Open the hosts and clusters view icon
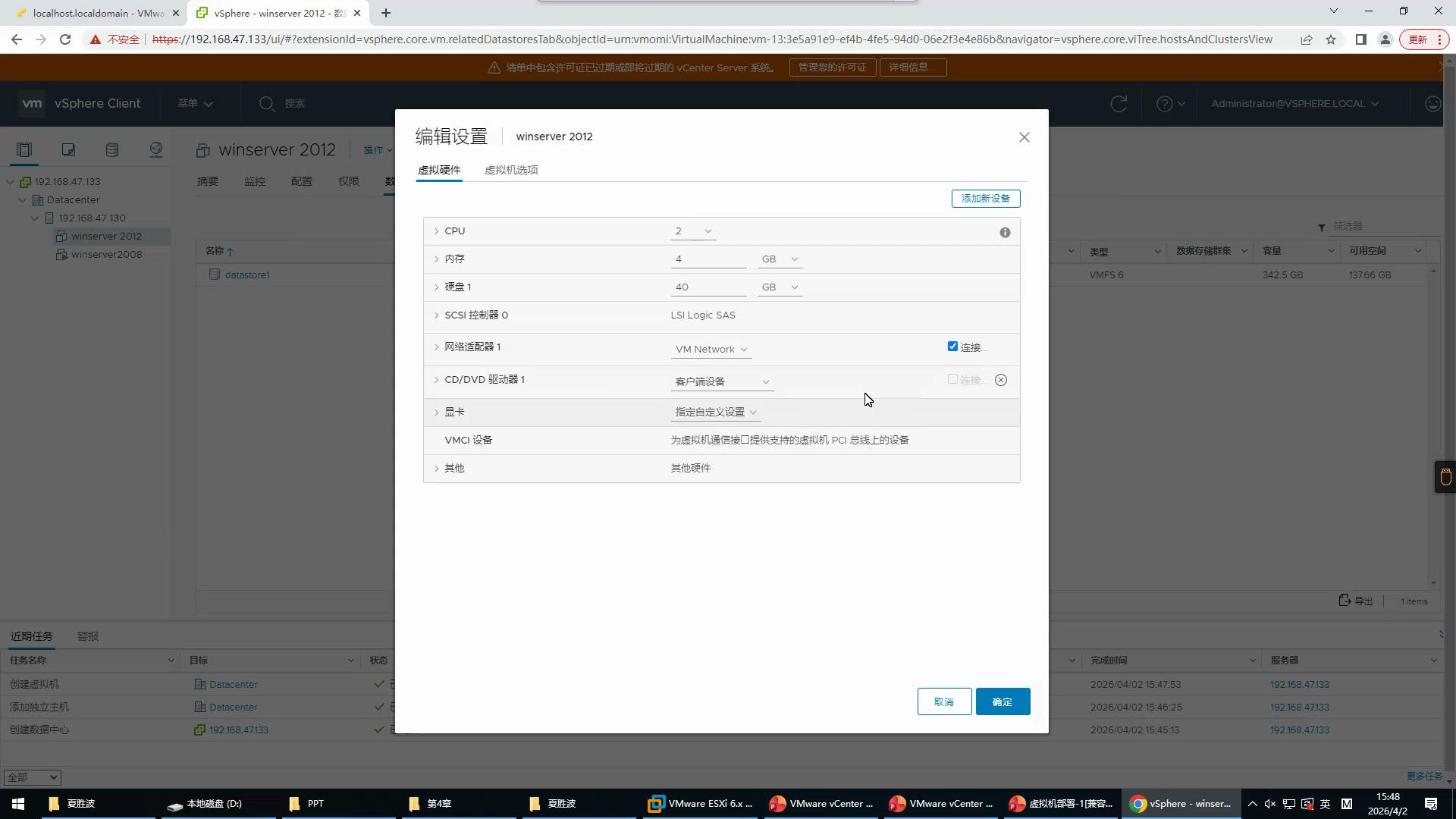 (24, 149)
